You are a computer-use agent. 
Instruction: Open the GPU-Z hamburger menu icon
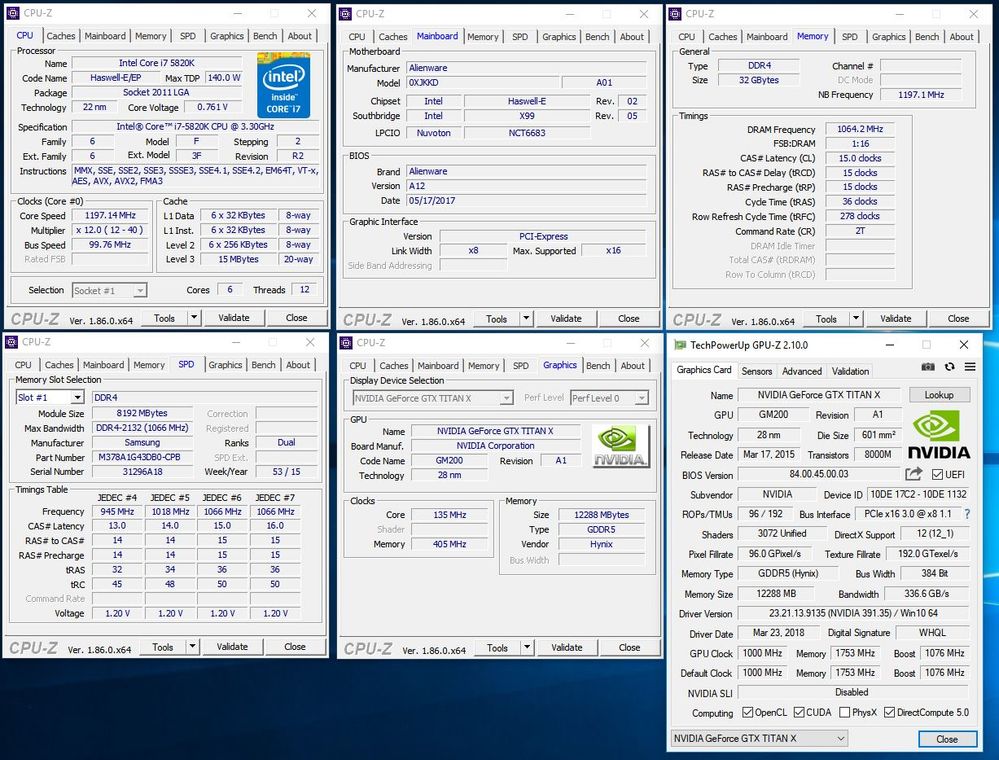[x=970, y=367]
